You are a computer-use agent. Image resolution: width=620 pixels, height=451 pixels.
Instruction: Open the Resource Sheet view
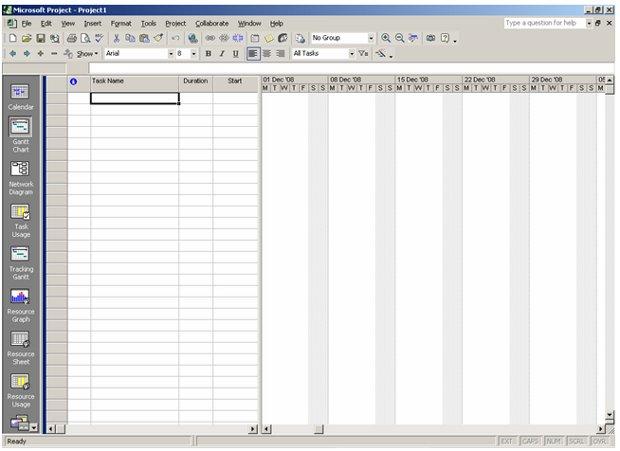(x=20, y=339)
